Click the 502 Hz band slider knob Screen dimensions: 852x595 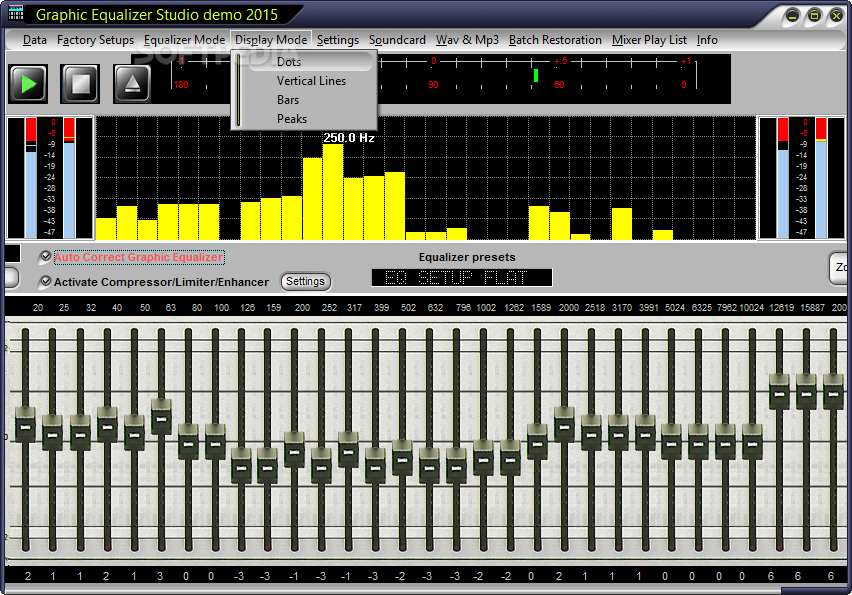[x=402, y=458]
